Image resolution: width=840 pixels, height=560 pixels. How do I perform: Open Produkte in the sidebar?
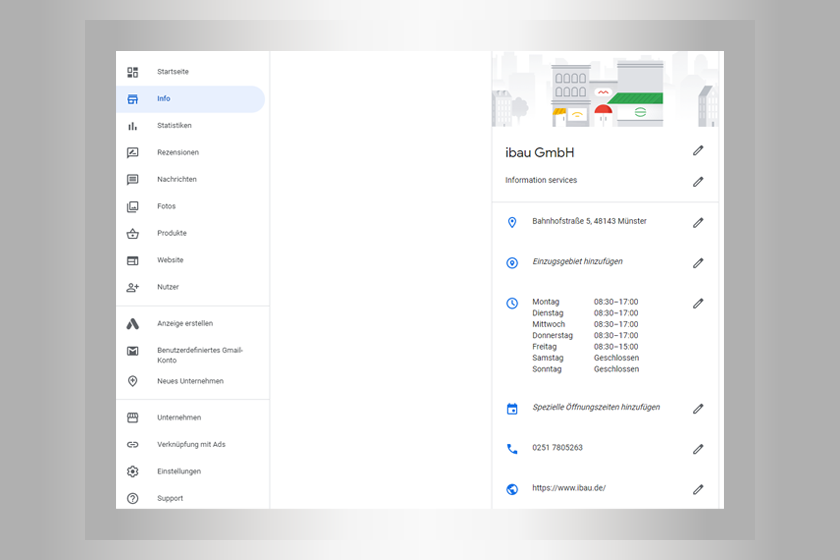point(192,234)
